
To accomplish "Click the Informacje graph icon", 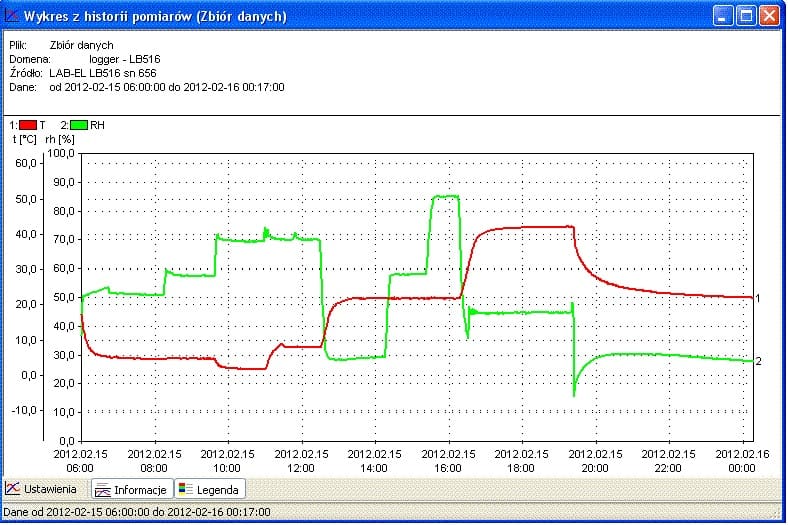I will pos(103,490).
